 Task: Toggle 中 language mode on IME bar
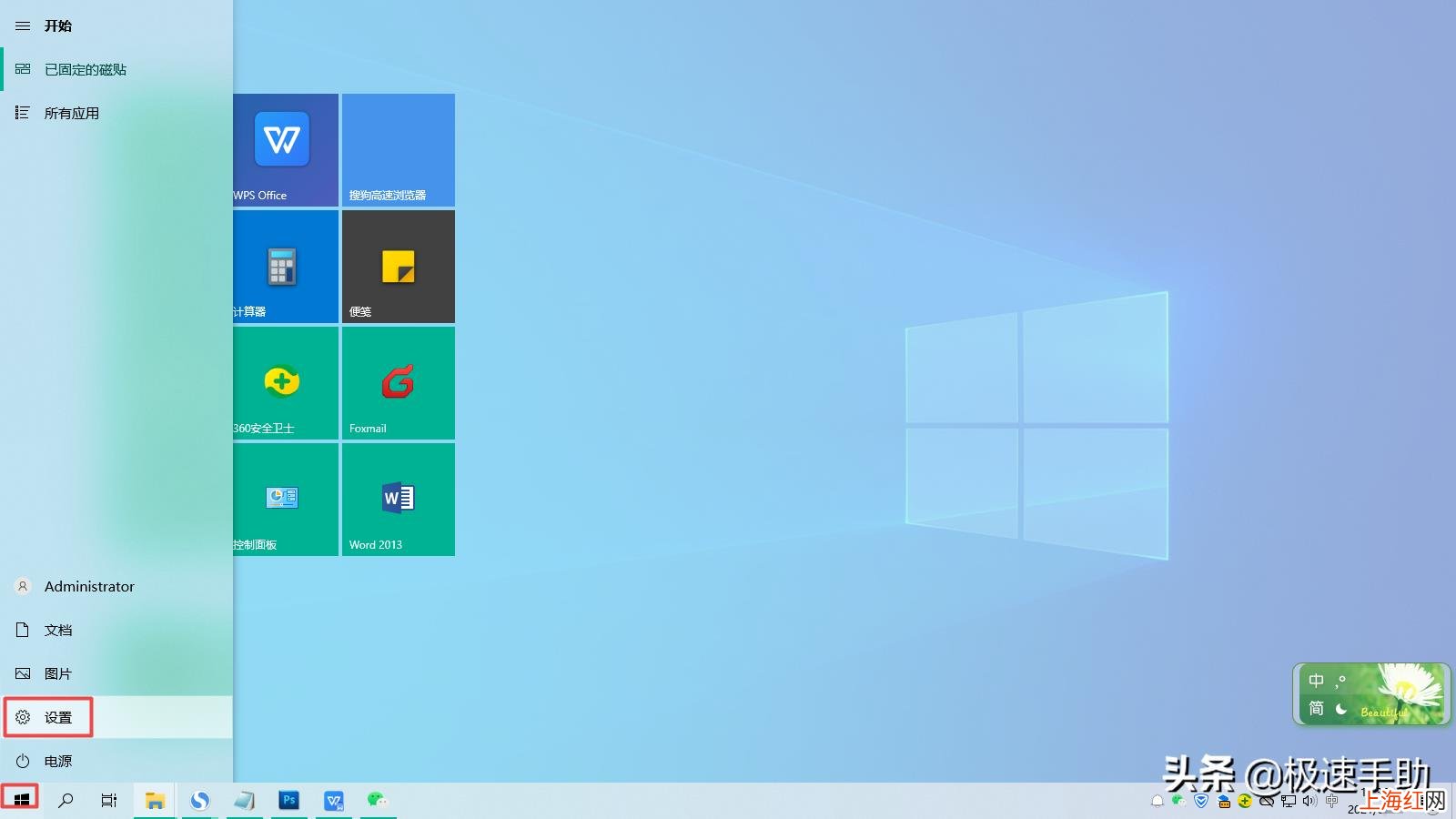pos(1316,681)
